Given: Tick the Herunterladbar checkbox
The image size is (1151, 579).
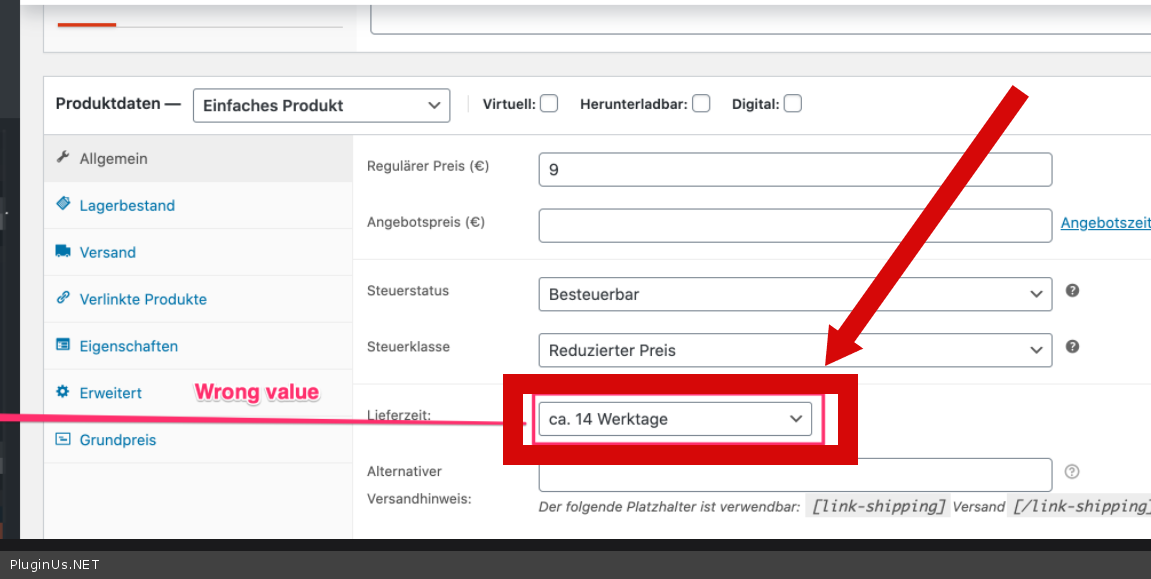Looking at the screenshot, I should pos(701,103).
